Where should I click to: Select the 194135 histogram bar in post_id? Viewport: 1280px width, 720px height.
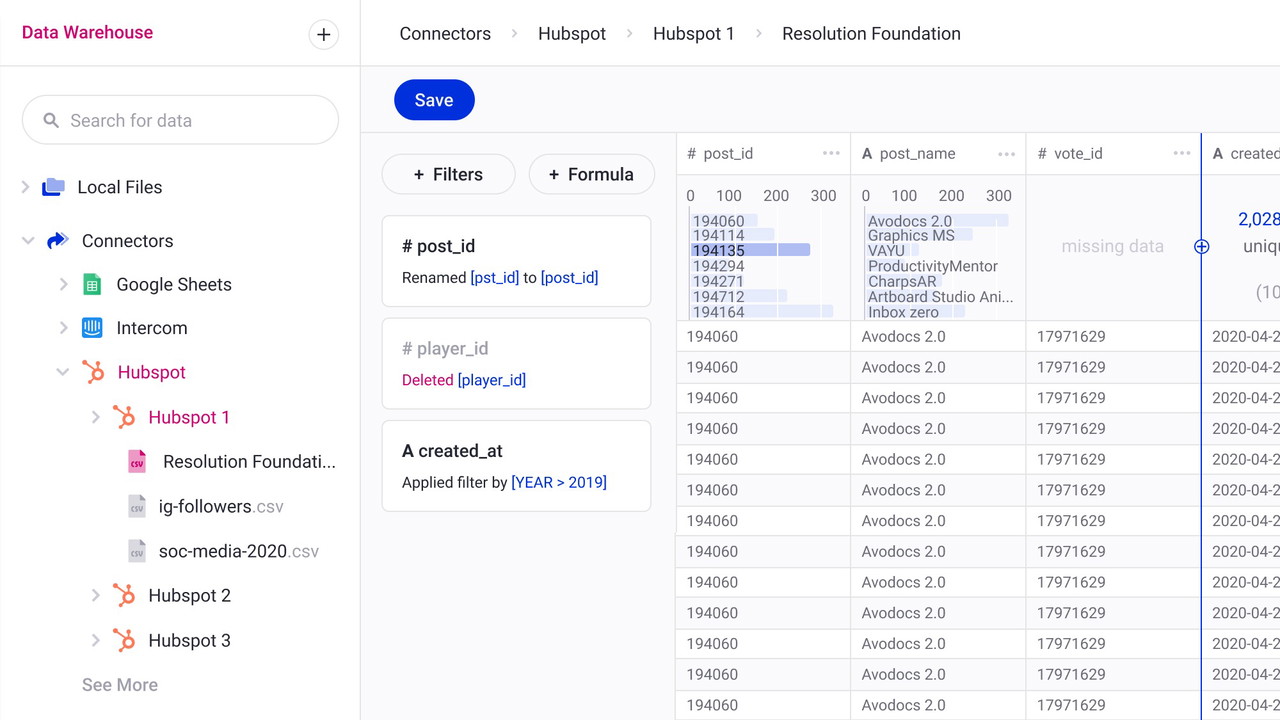[x=750, y=250]
